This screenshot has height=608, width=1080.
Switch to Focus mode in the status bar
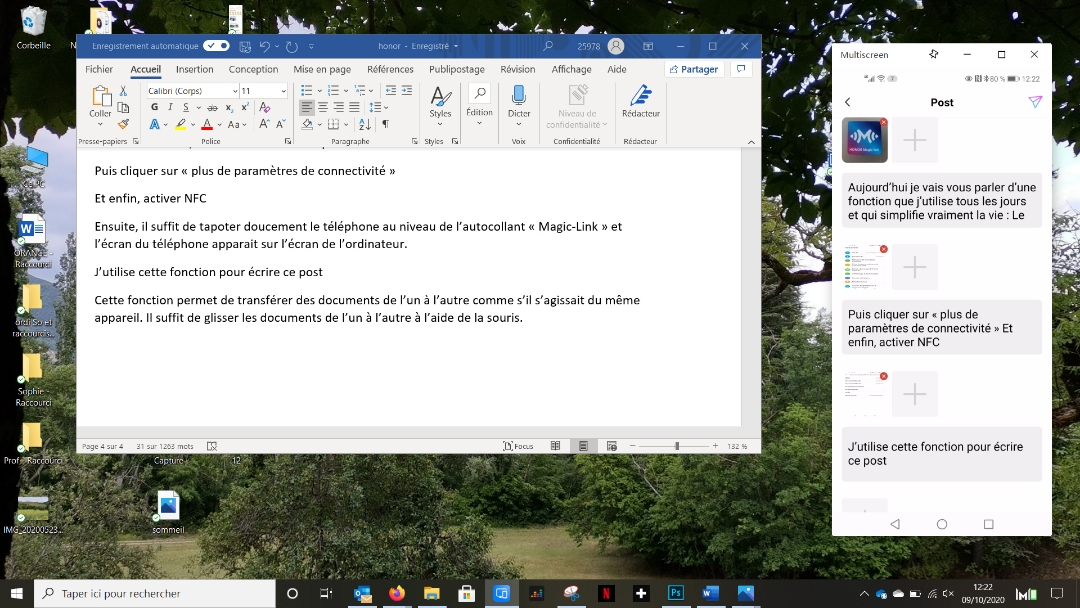tap(518, 446)
